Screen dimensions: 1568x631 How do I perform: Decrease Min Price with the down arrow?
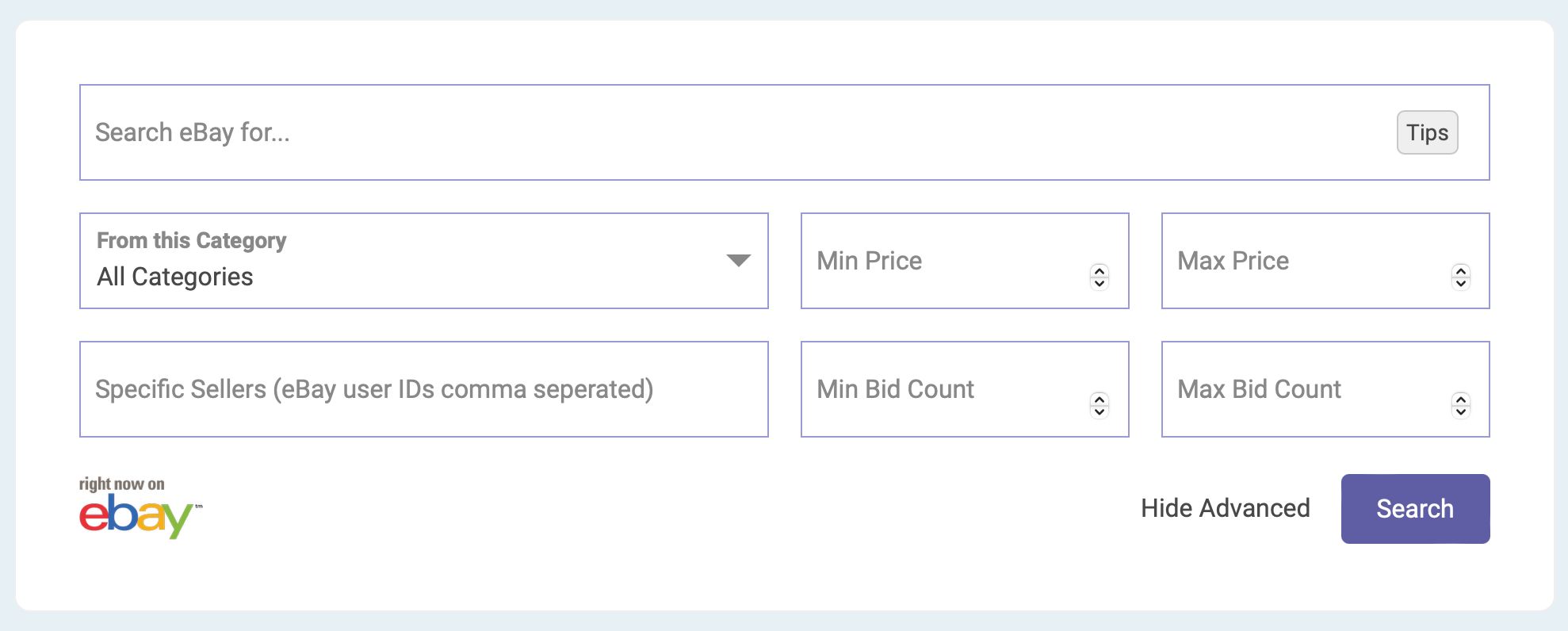(1100, 283)
